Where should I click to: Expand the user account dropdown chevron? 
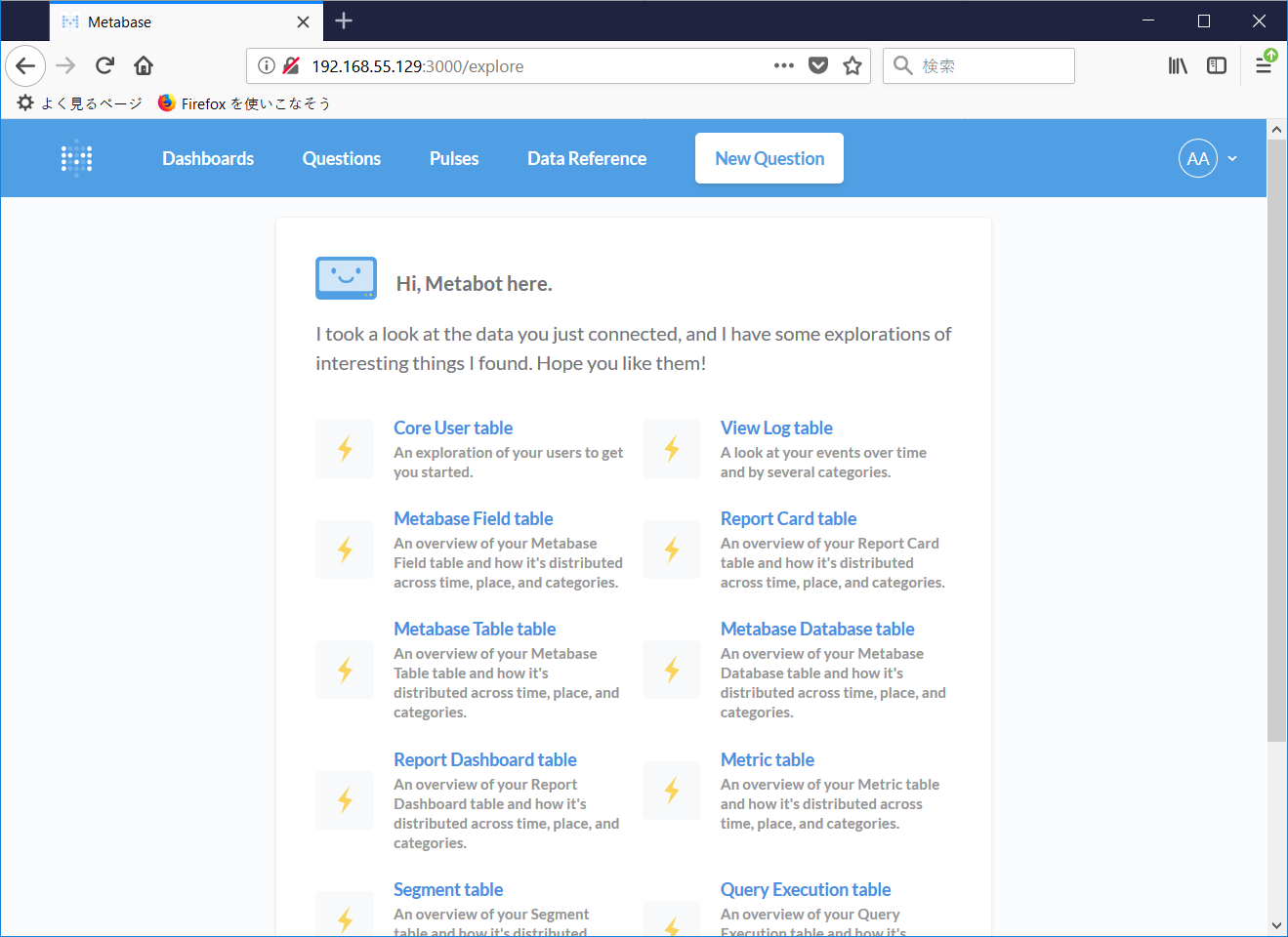[x=1232, y=158]
